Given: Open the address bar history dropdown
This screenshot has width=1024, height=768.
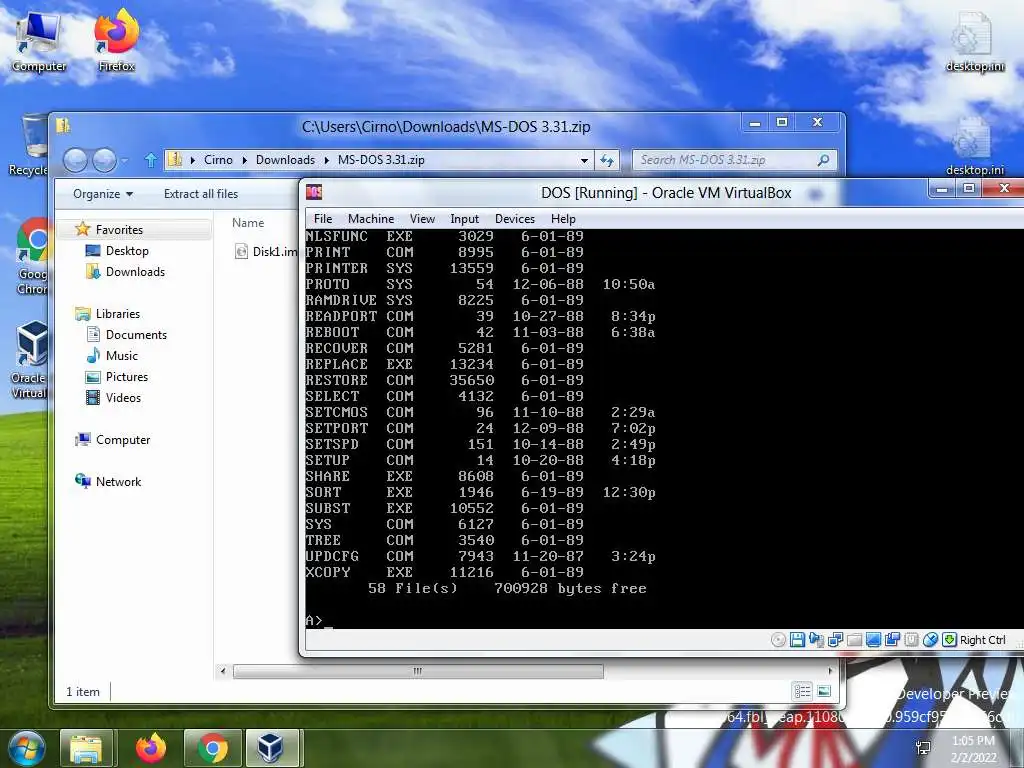Looking at the screenshot, I should (584, 160).
